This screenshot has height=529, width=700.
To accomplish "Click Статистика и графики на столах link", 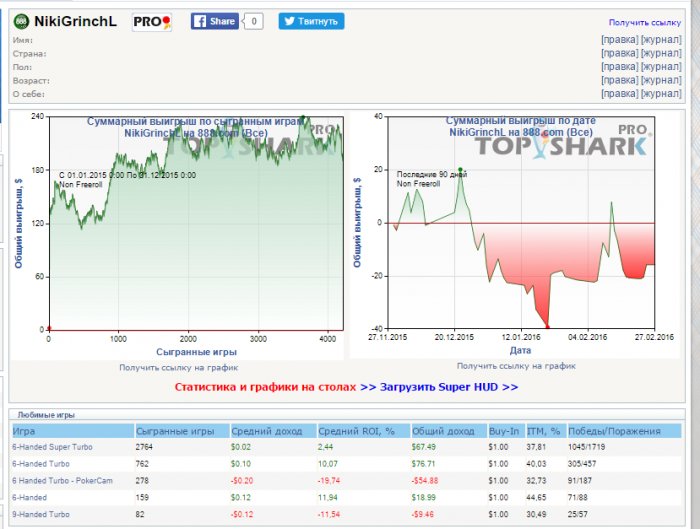I will click(265, 387).
